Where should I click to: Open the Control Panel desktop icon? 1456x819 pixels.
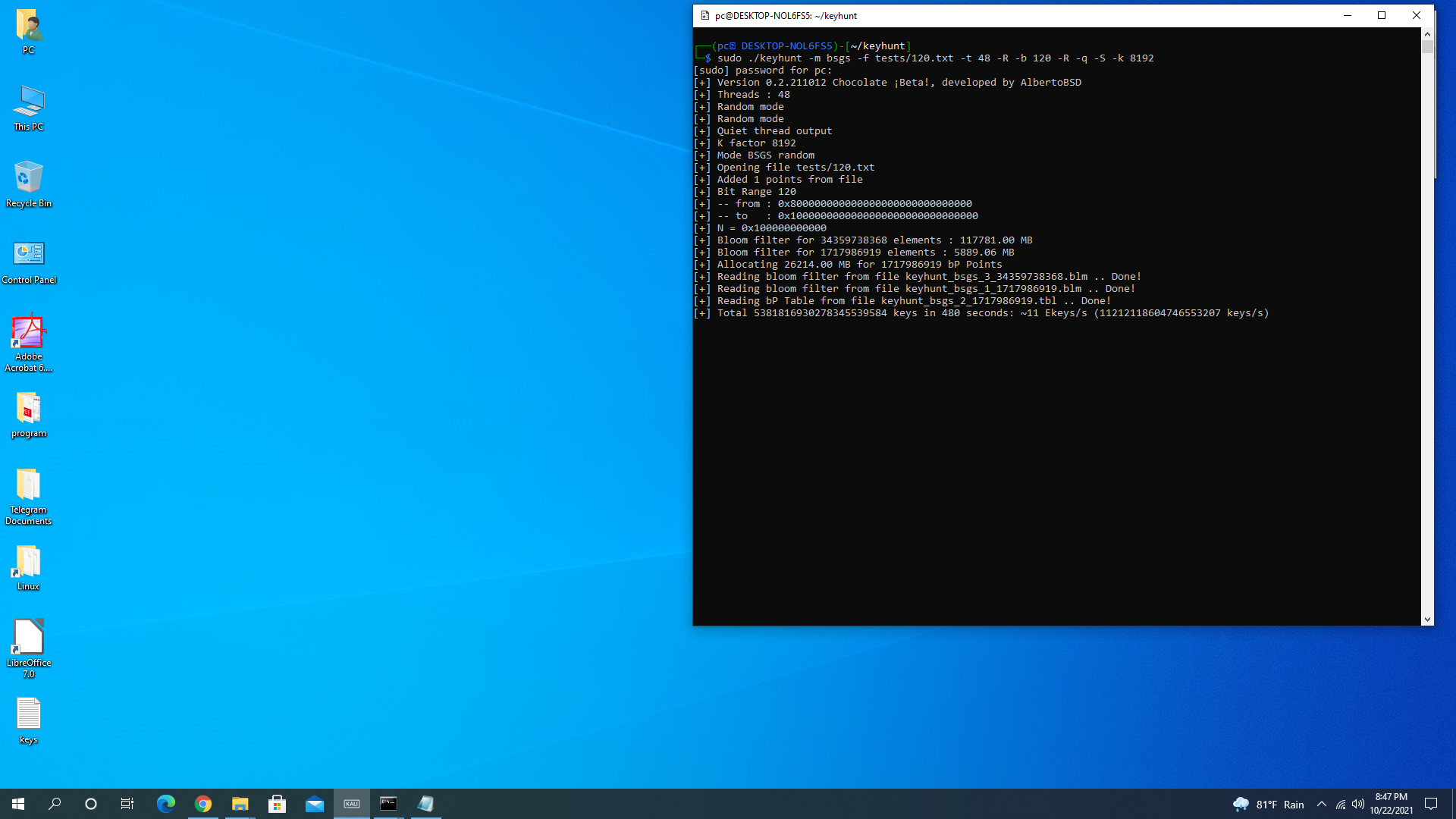(29, 260)
